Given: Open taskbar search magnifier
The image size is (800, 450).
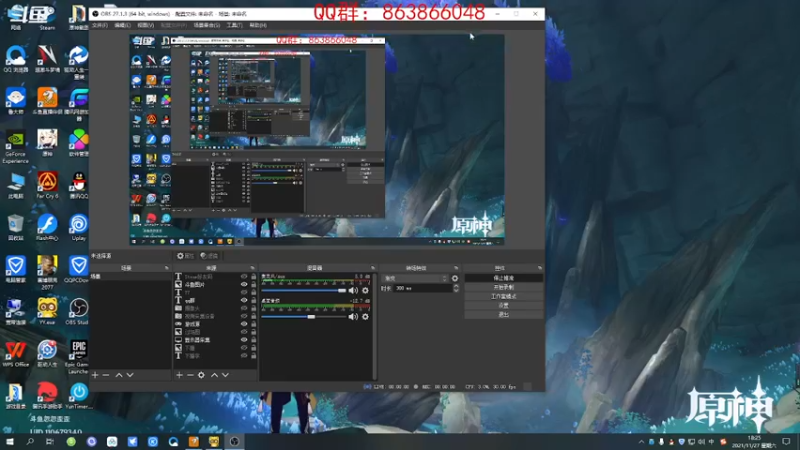Looking at the screenshot, I should point(30,441).
